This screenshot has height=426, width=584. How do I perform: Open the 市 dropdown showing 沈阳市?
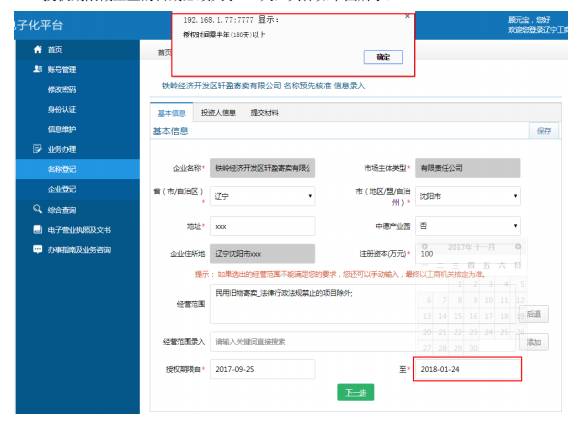pos(468,196)
